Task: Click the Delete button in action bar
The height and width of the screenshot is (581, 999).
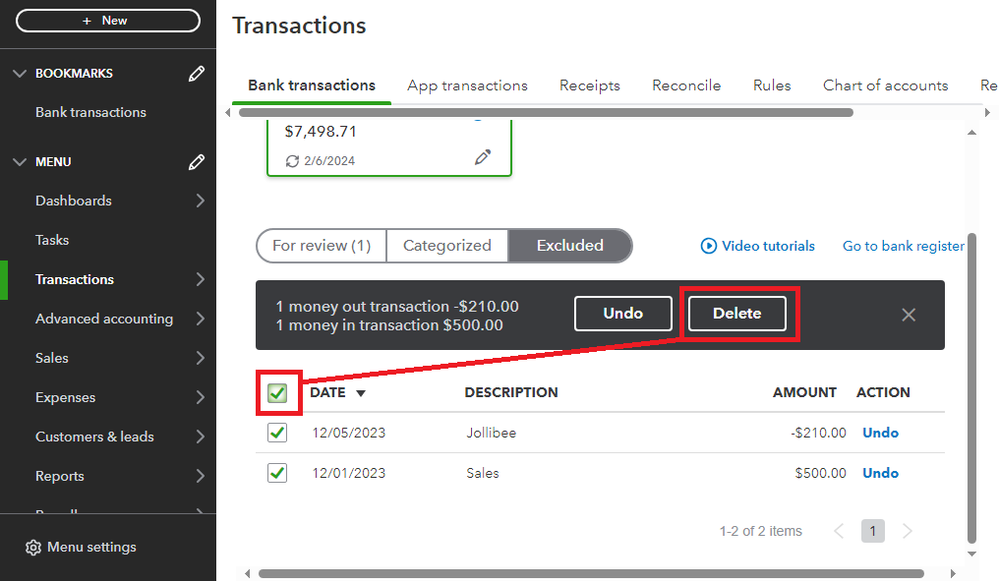Action: pyautogui.click(x=737, y=313)
